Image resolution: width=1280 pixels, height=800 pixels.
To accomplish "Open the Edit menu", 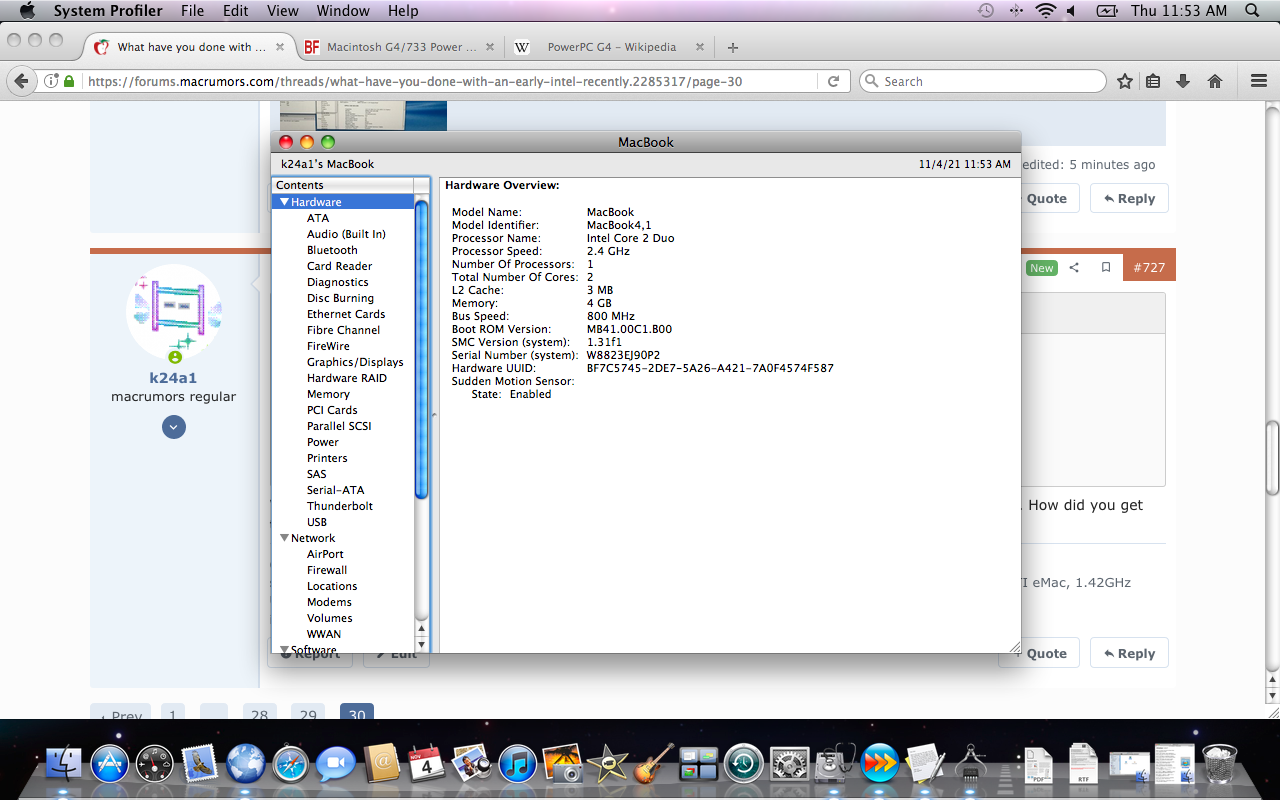I will pyautogui.click(x=236, y=11).
